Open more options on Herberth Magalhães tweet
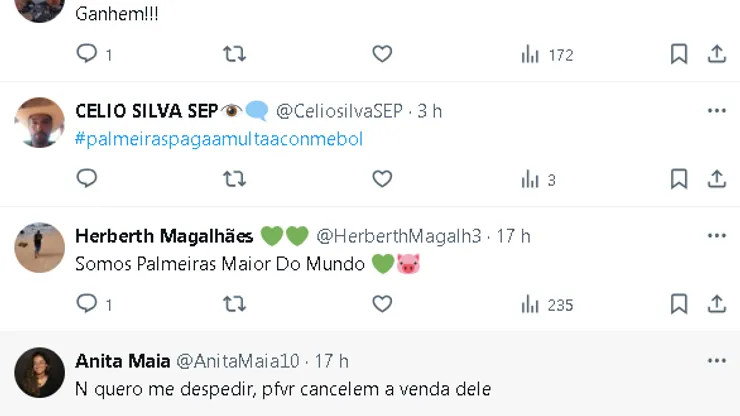This screenshot has height=416, width=740. point(716,236)
